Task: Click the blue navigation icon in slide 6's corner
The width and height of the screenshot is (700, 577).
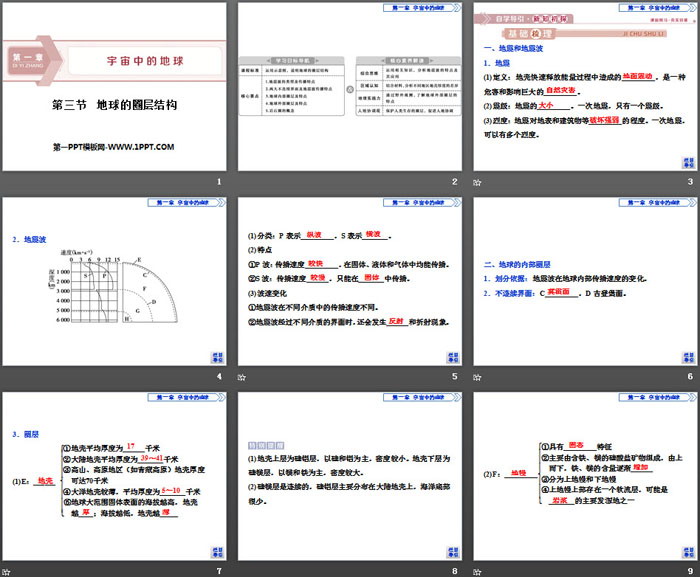Action: [x=688, y=358]
